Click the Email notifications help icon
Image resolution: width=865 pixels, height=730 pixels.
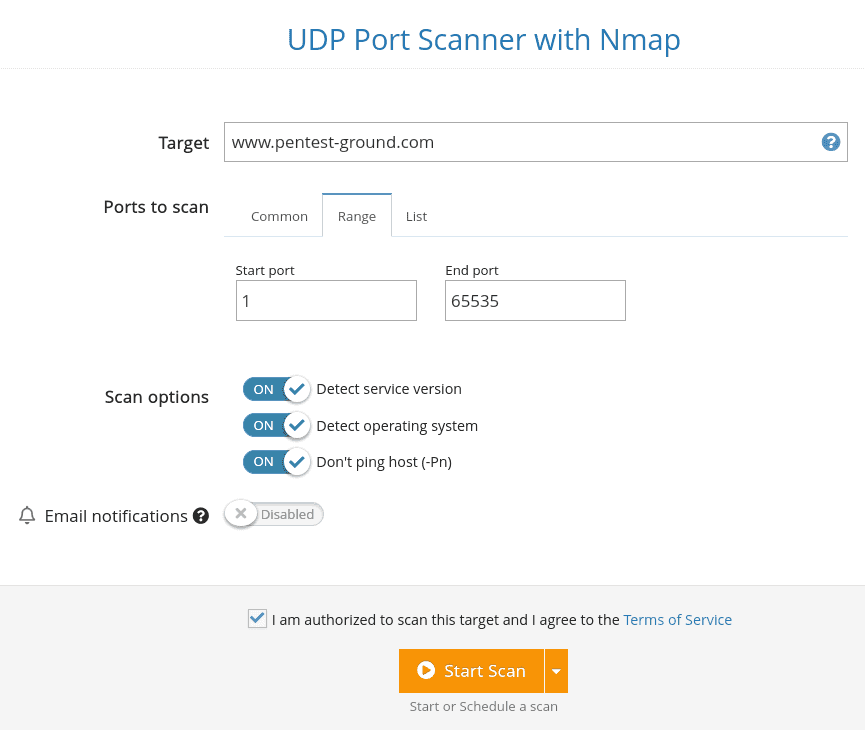[x=201, y=515]
